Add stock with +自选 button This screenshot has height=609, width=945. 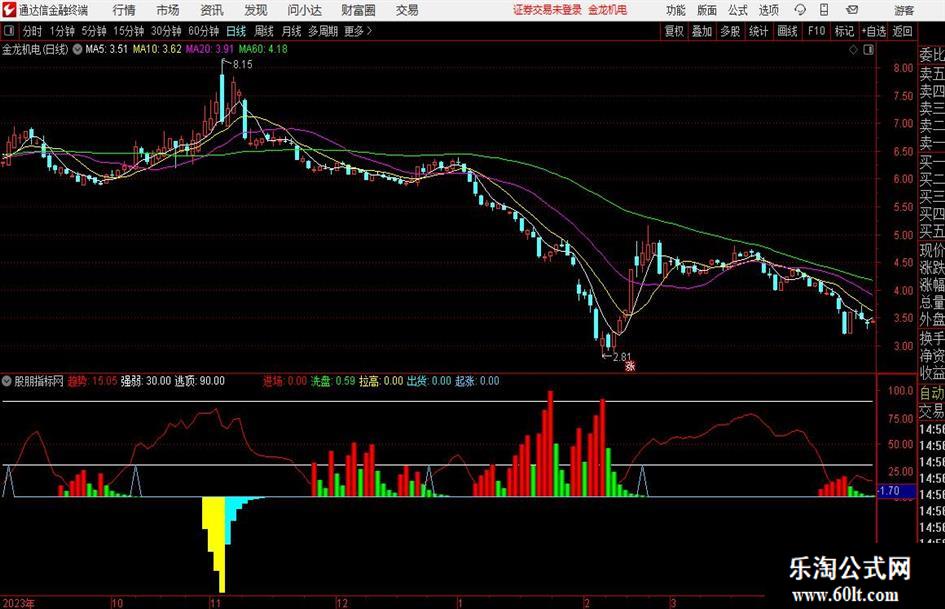click(x=873, y=31)
